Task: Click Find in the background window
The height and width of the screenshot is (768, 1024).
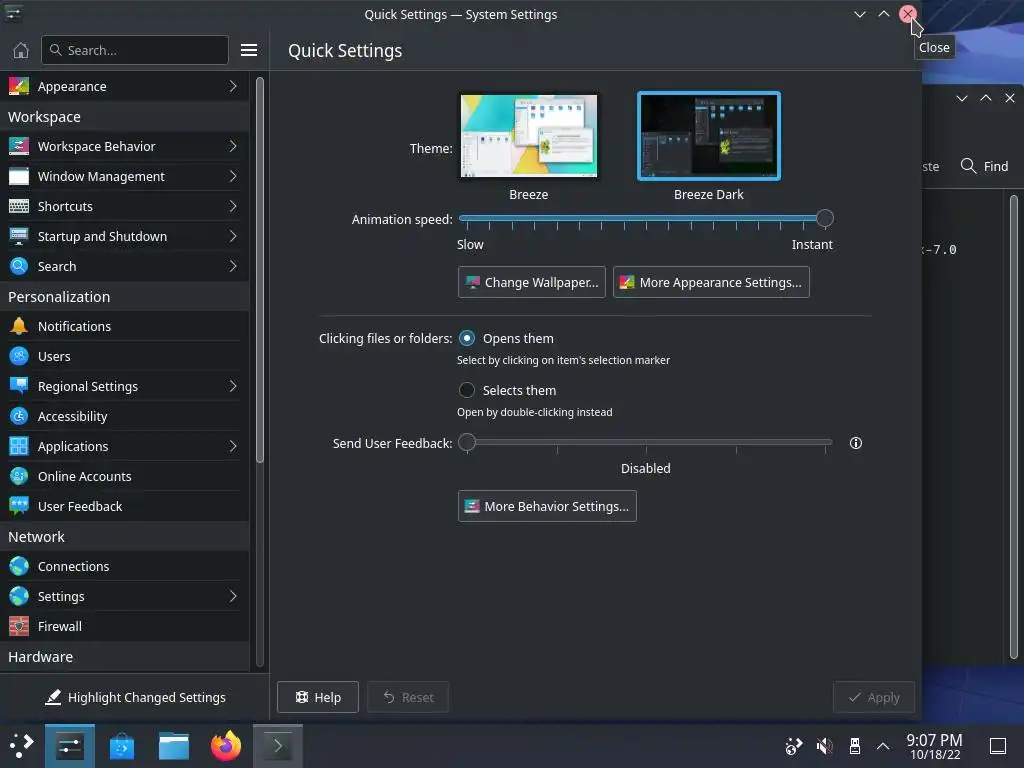Action: [985, 167]
